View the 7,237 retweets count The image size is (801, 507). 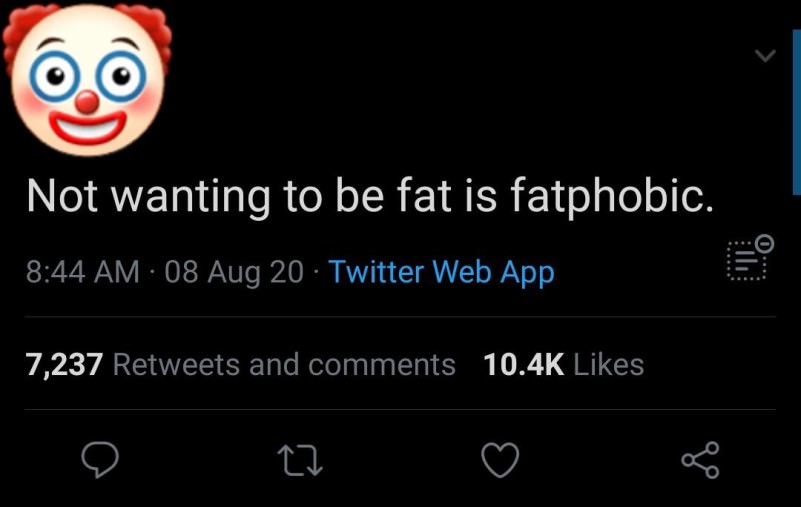click(x=64, y=365)
